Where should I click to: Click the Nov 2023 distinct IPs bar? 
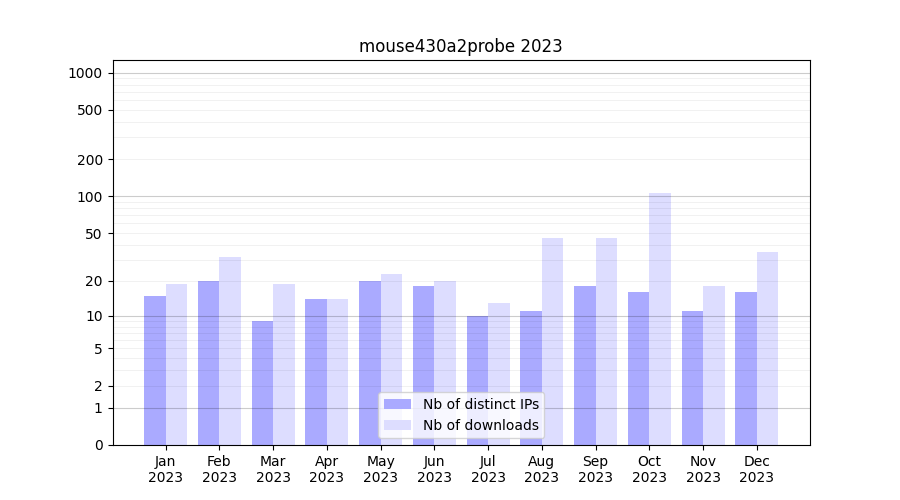(x=692, y=378)
